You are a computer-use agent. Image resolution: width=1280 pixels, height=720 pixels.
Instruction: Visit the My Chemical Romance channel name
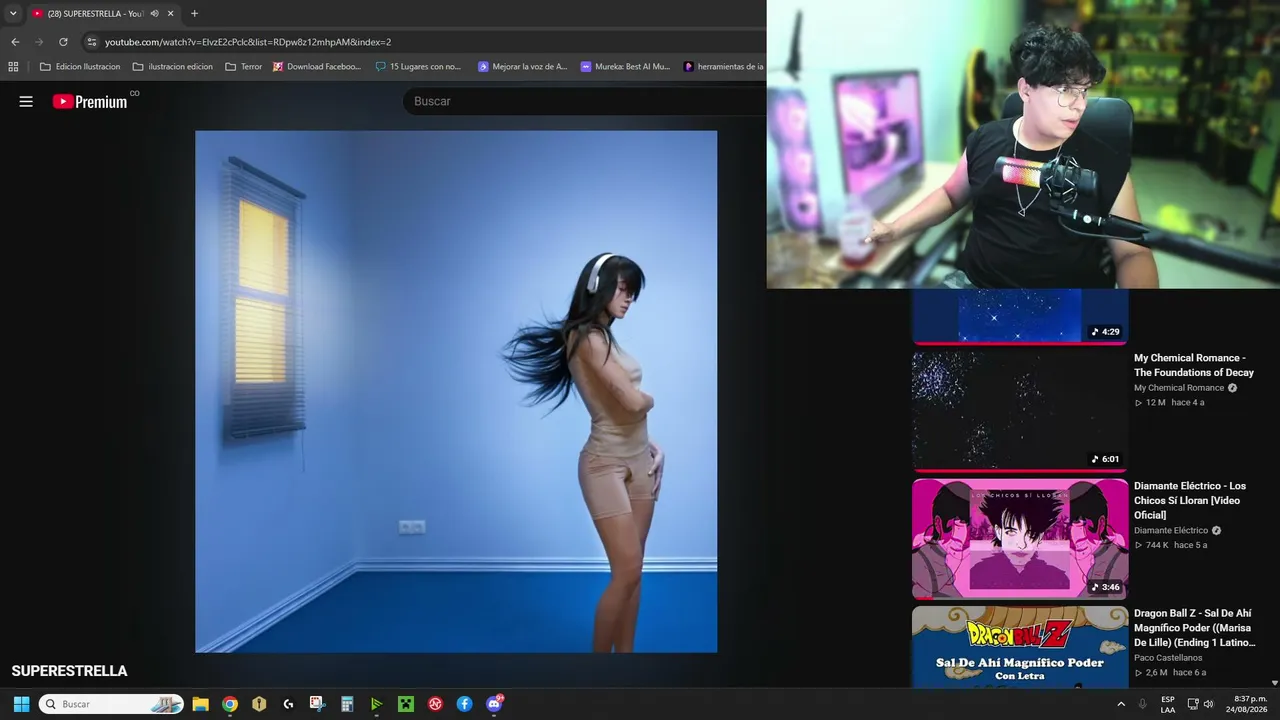tap(1179, 388)
